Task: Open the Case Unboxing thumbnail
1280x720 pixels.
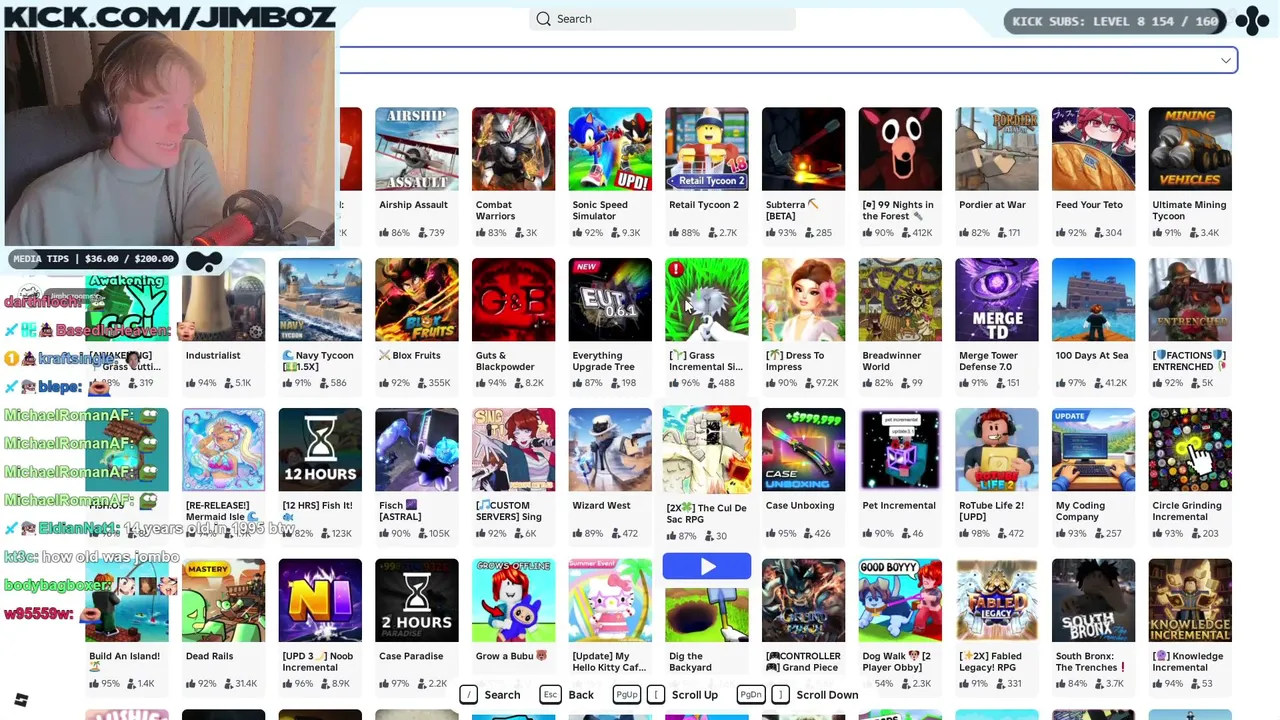Action: (803, 450)
